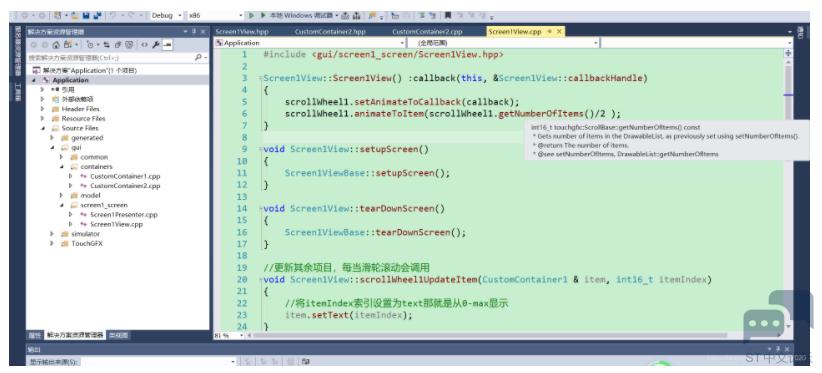Click the black Bookmark icon in toolbar

click(x=448, y=15)
